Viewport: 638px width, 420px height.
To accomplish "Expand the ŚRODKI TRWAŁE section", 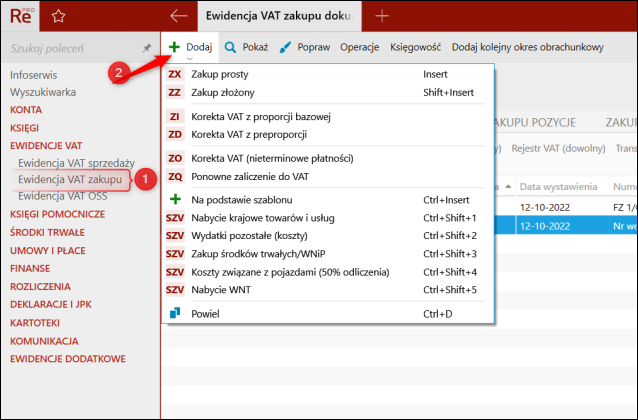I will [49, 232].
